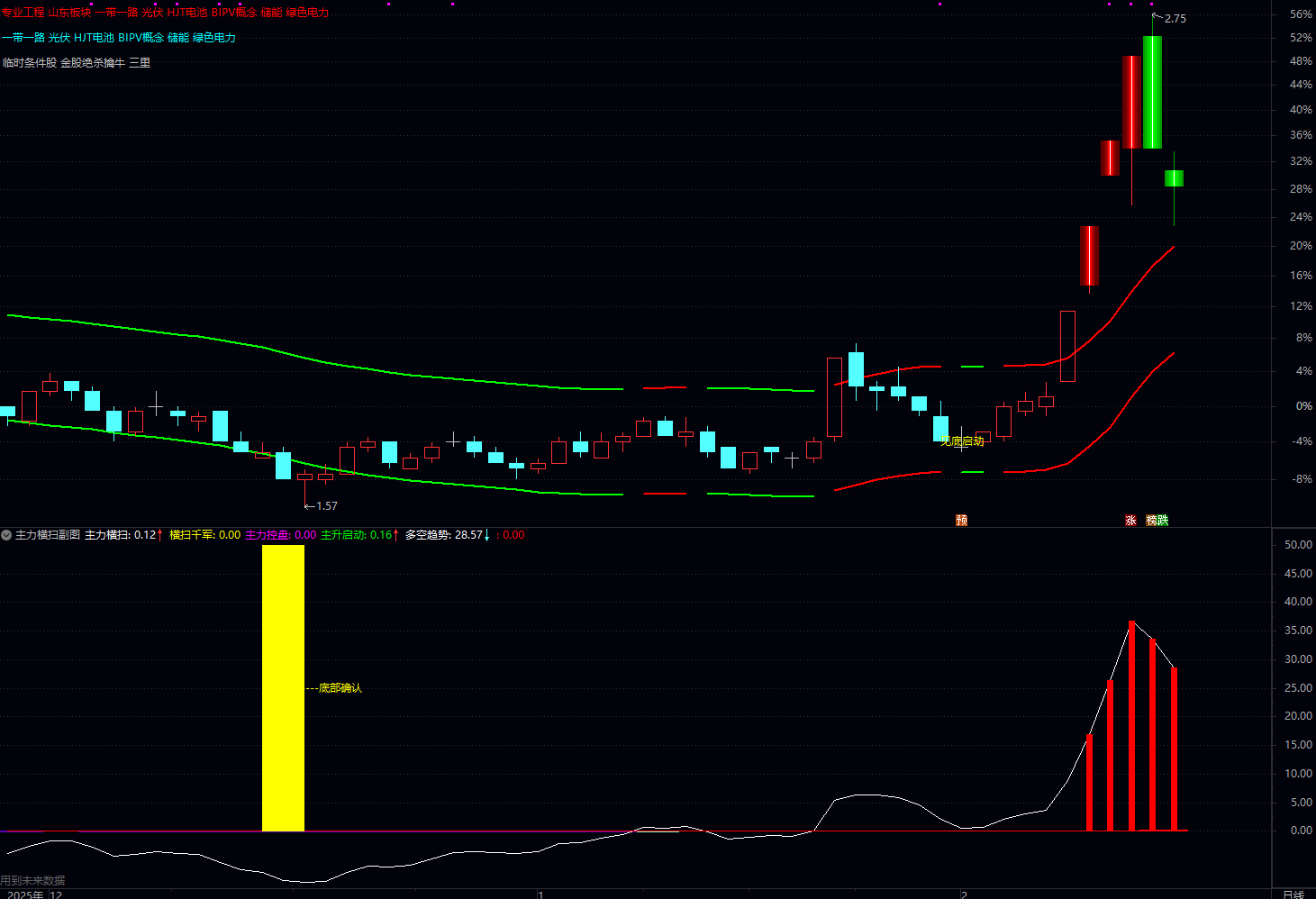This screenshot has width=1316, height=899.
Task: Open the red 专业工程 sector tag
Action: 23,13
